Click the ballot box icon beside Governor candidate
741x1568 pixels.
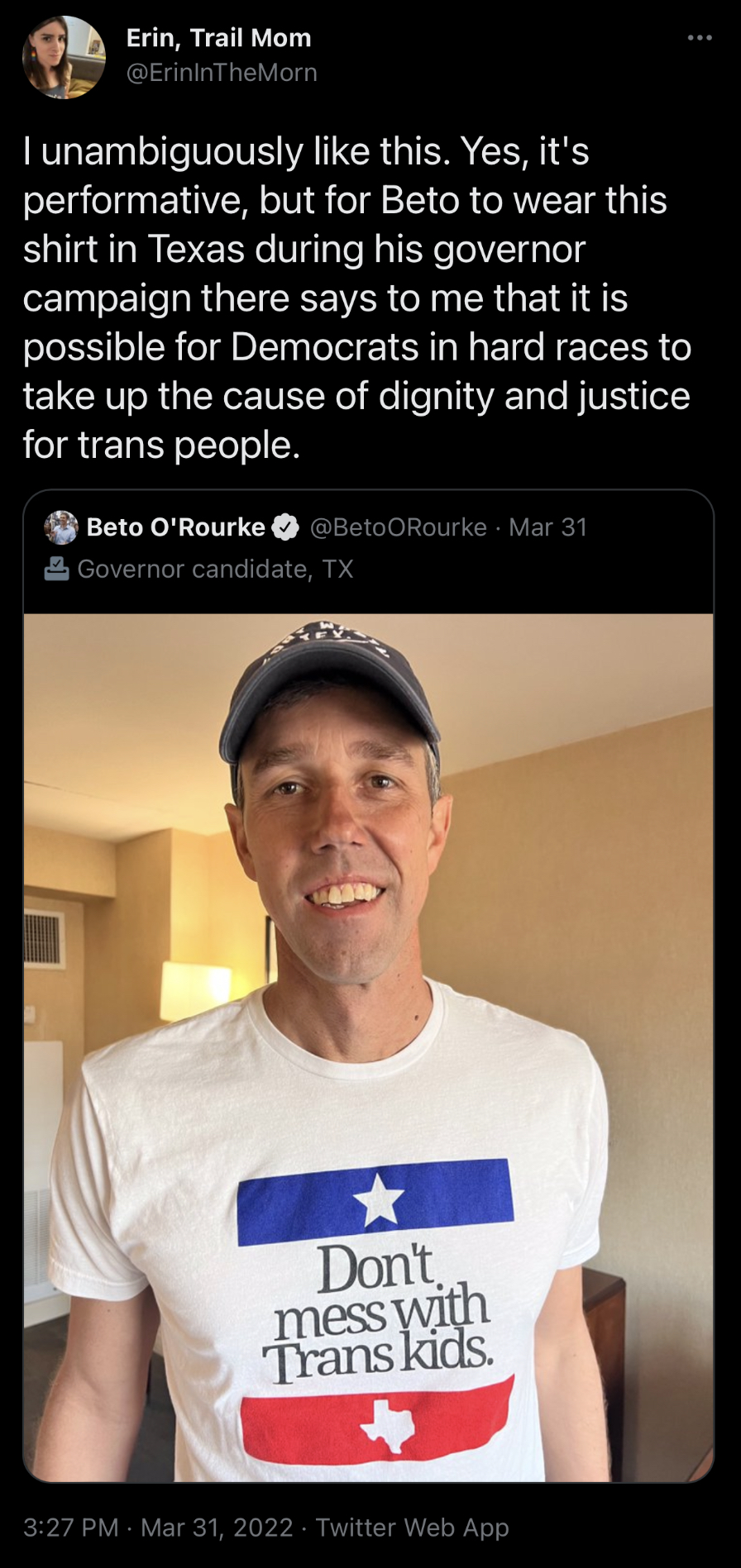pos(56,569)
